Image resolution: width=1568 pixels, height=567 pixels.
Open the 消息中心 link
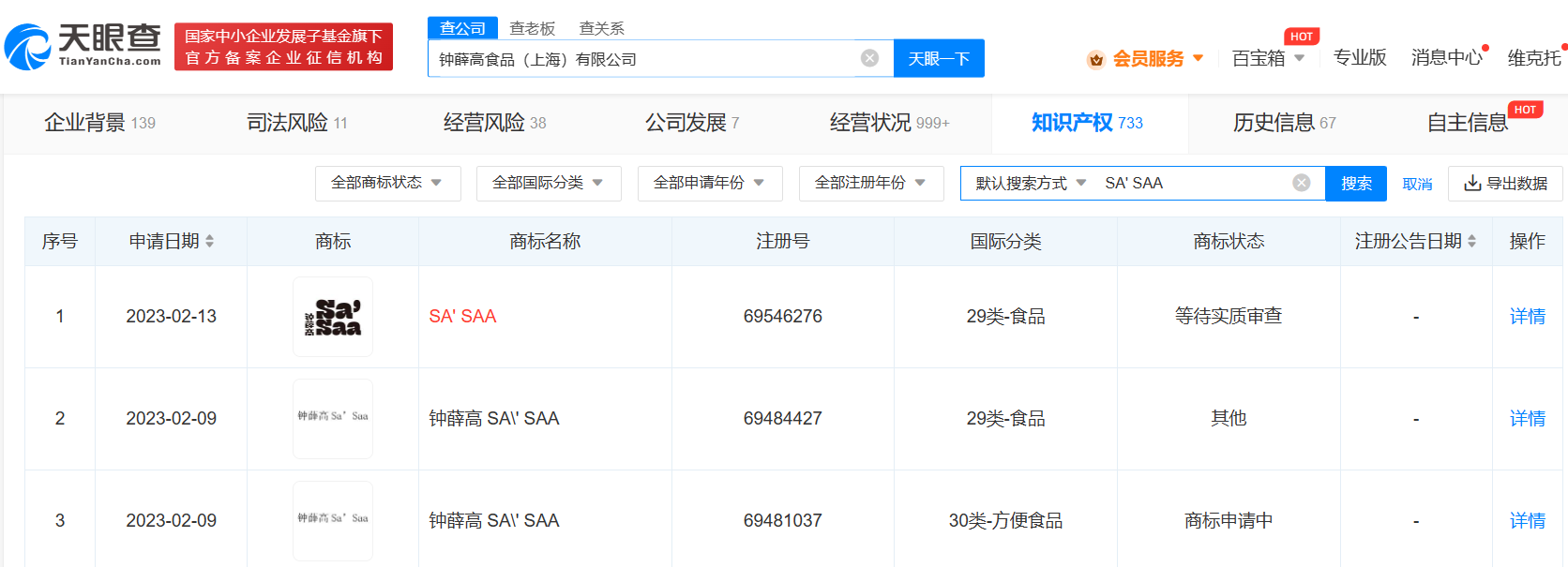(1447, 58)
